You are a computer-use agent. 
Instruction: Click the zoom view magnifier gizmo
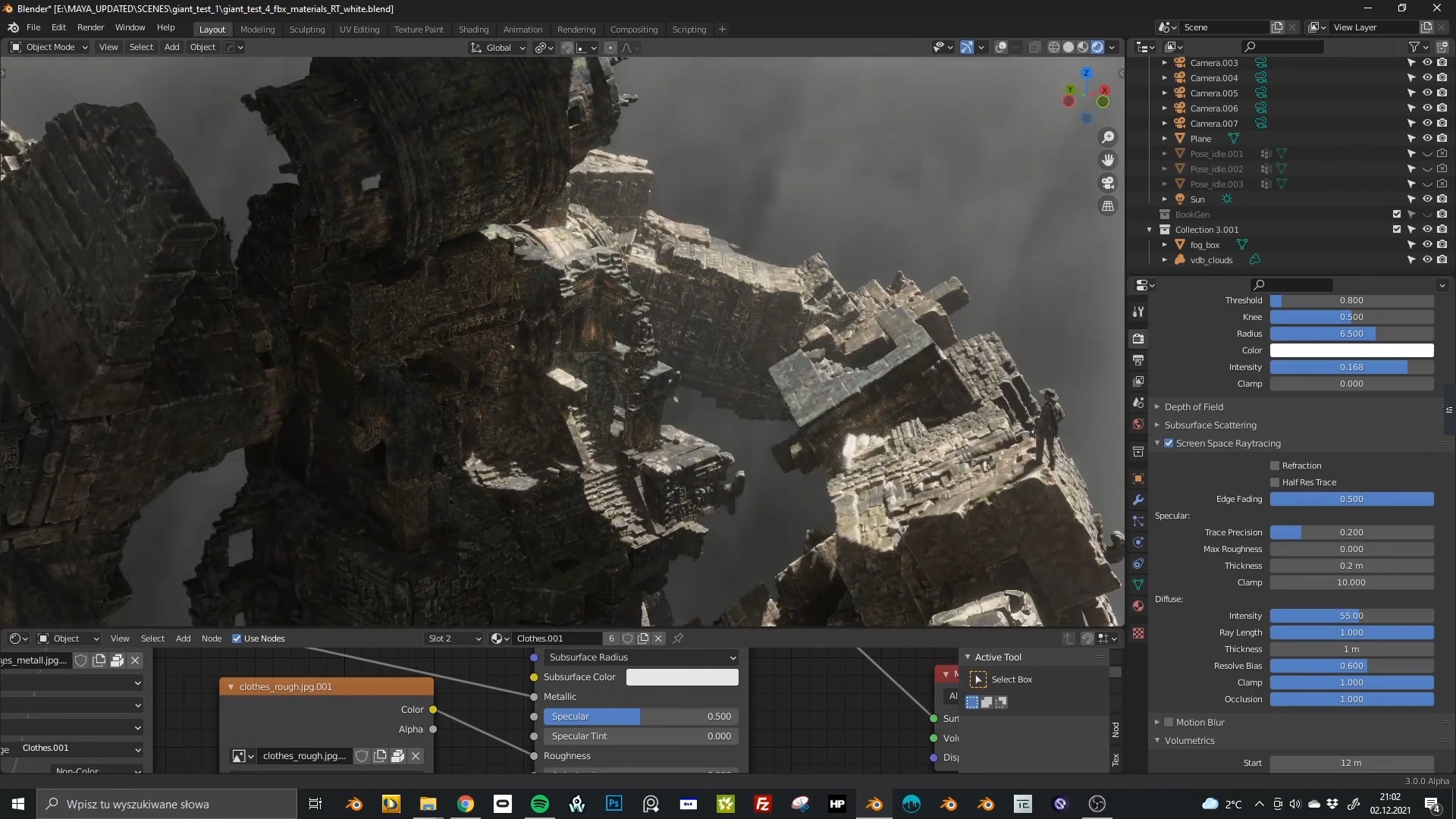click(x=1108, y=137)
